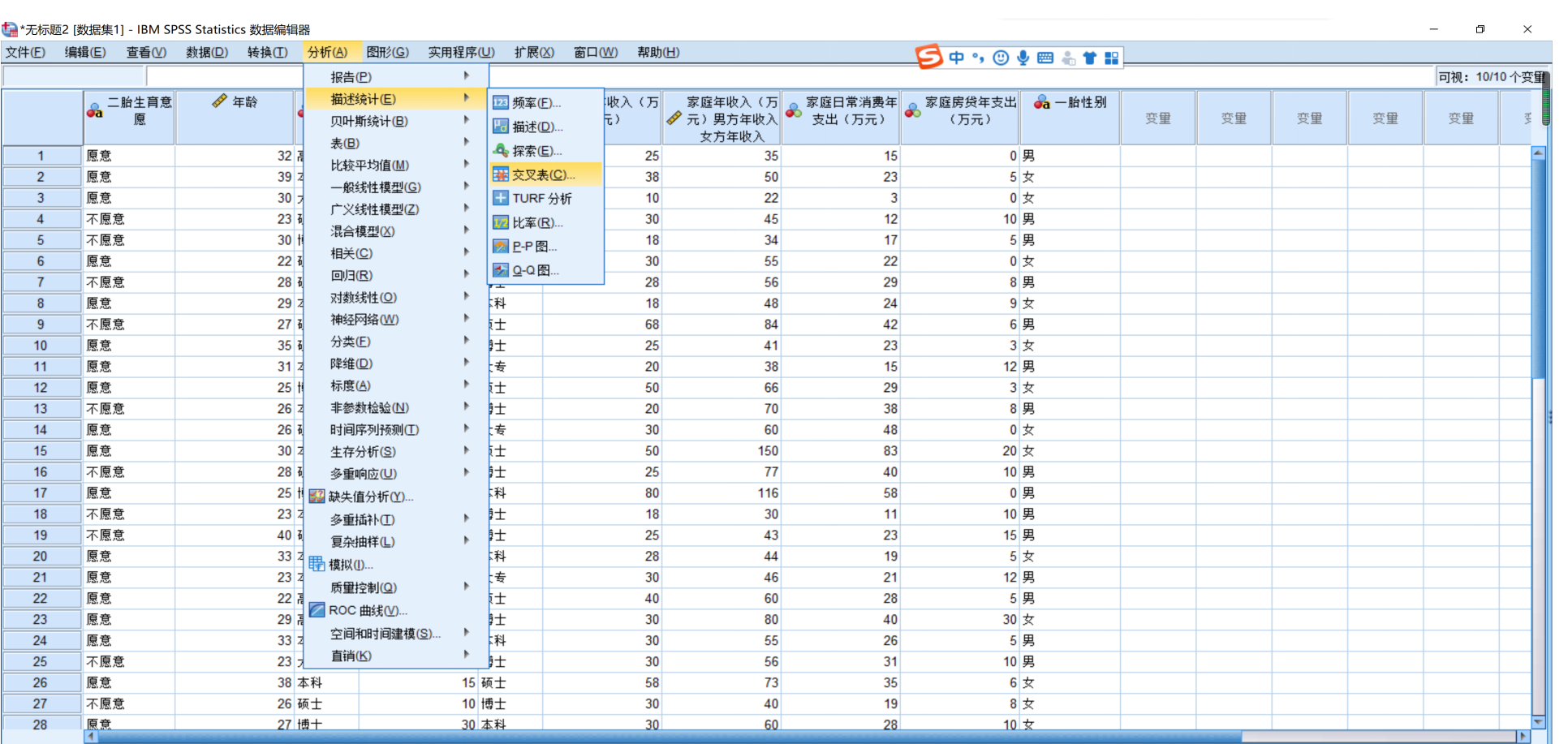The width and height of the screenshot is (1568, 744).
Task: Select row number 20 header
Action: coord(41,556)
